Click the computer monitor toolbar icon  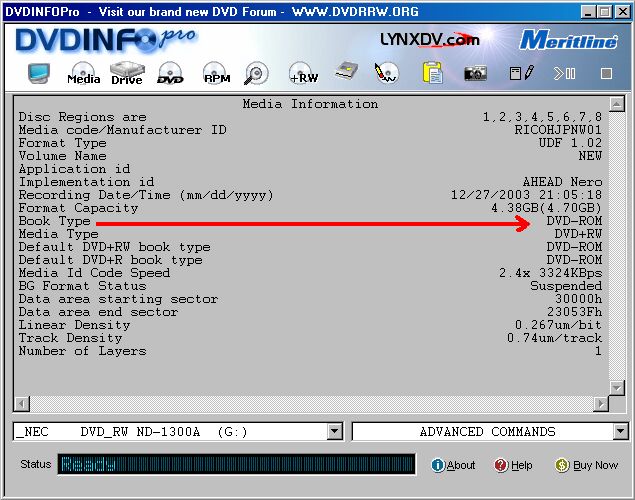tap(39, 73)
